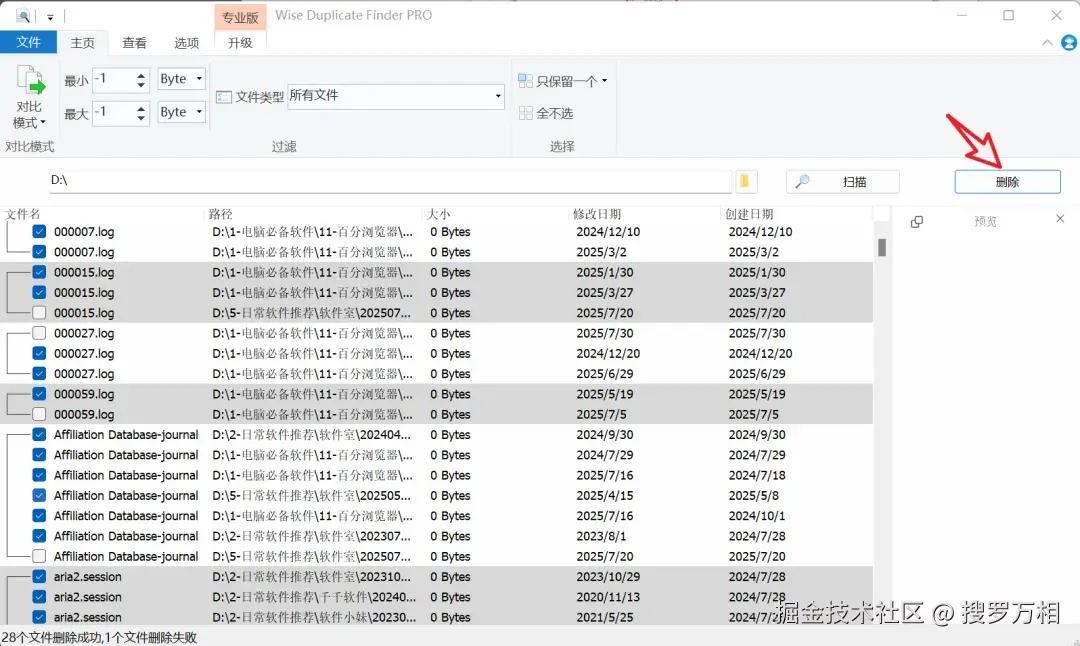This screenshot has height=646, width=1080.
Task: Open the 文件 menu tab
Action: [x=28, y=43]
